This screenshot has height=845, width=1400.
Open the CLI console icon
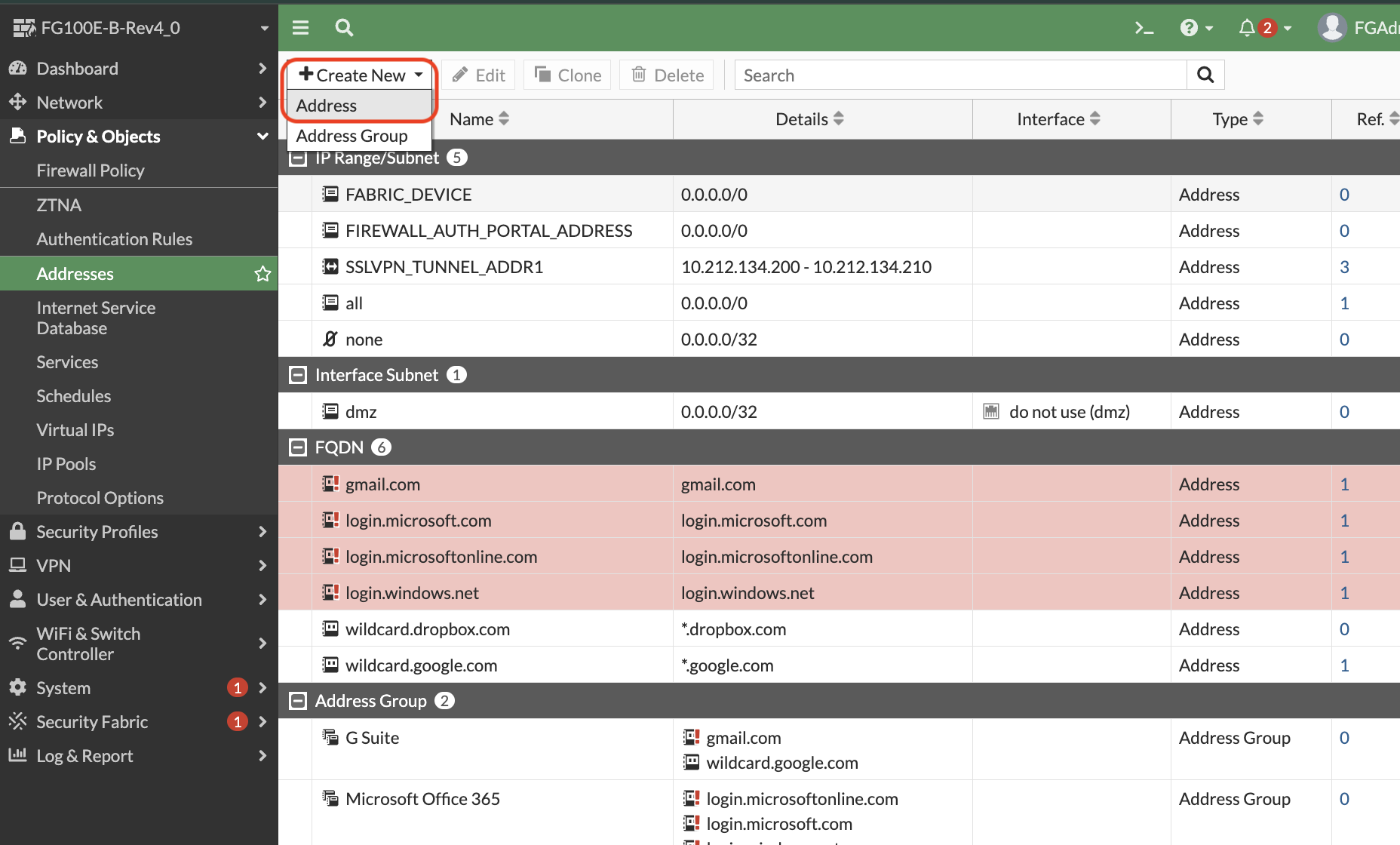click(1144, 28)
